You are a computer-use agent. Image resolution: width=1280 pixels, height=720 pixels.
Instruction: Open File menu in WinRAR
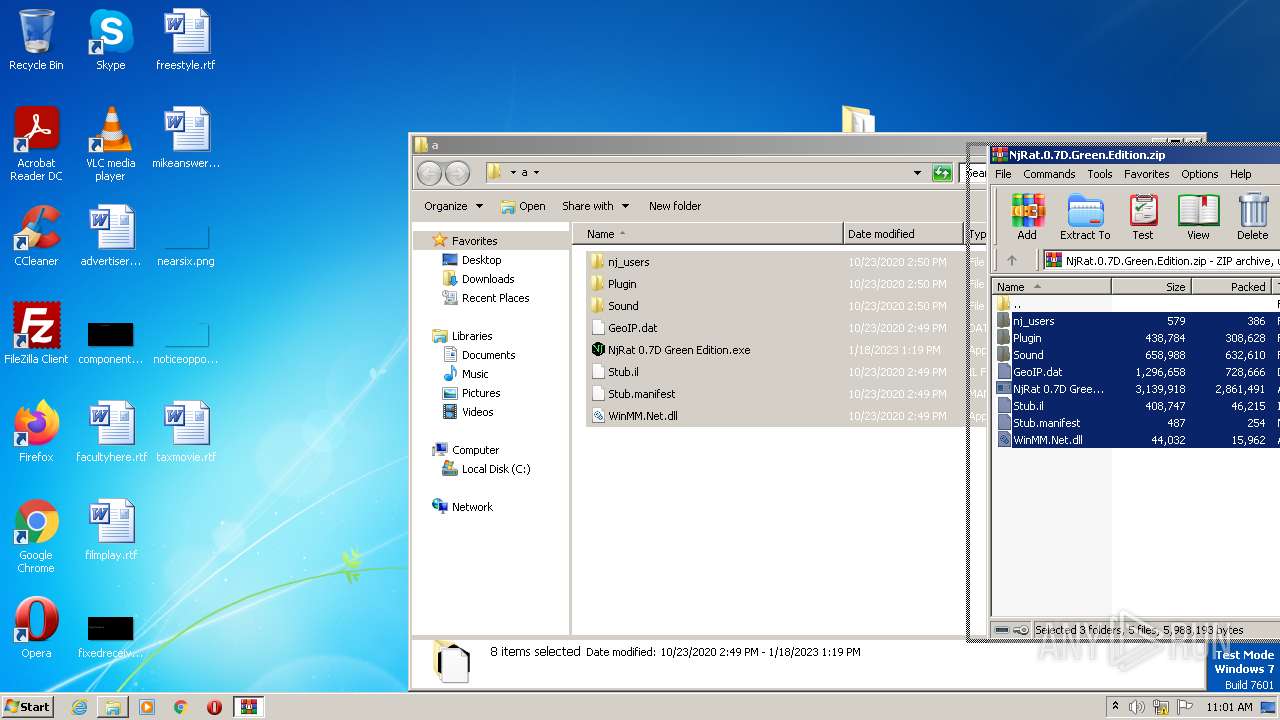coord(1003,174)
